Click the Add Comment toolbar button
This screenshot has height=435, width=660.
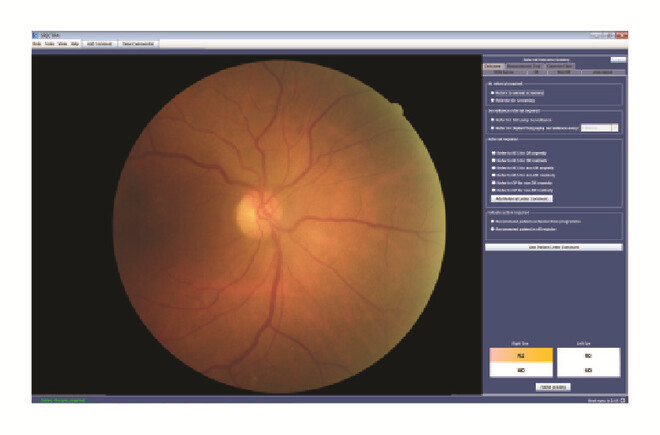click(100, 44)
